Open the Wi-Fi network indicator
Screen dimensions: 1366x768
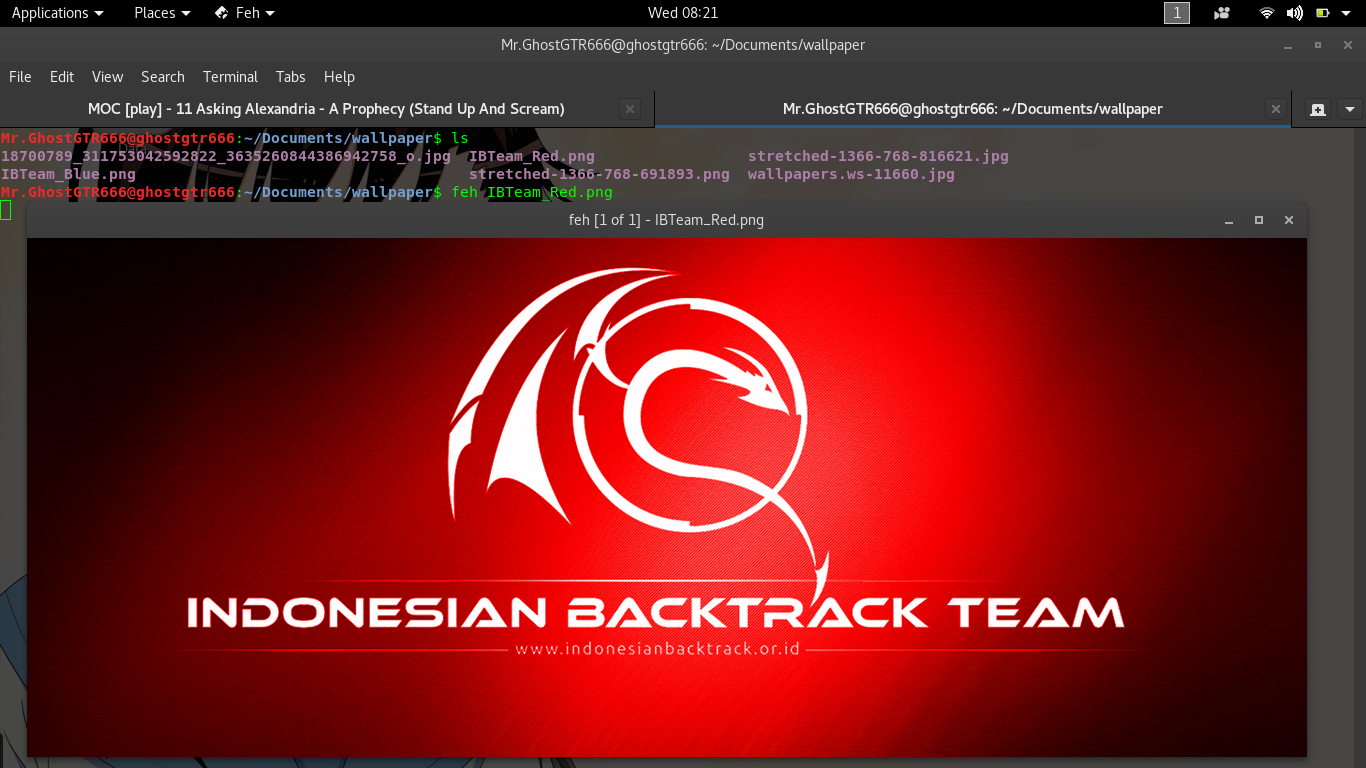(1267, 13)
